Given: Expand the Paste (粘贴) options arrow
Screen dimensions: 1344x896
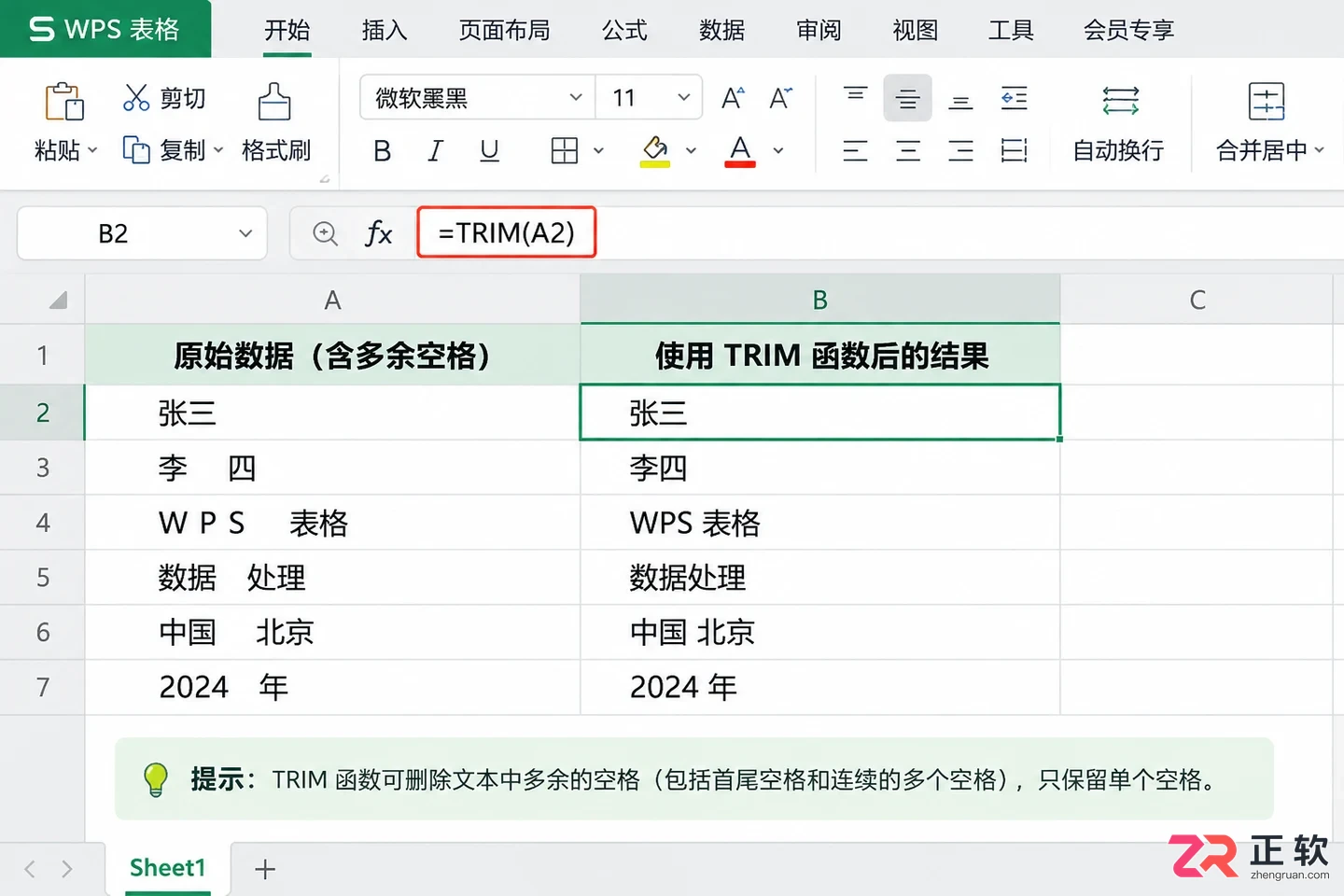Looking at the screenshot, I should tap(92, 150).
